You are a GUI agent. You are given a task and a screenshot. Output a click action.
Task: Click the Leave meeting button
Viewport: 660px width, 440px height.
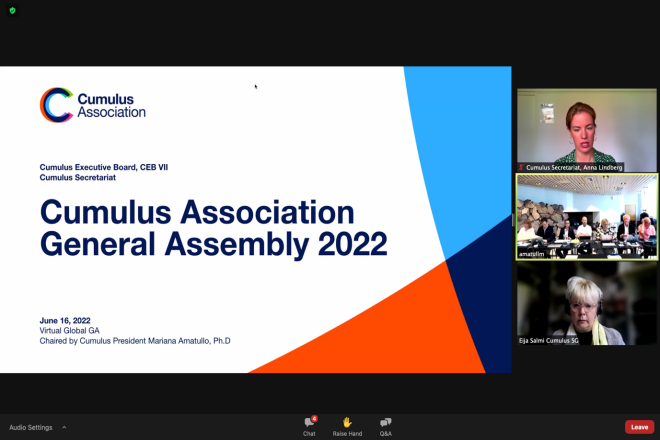(639, 427)
